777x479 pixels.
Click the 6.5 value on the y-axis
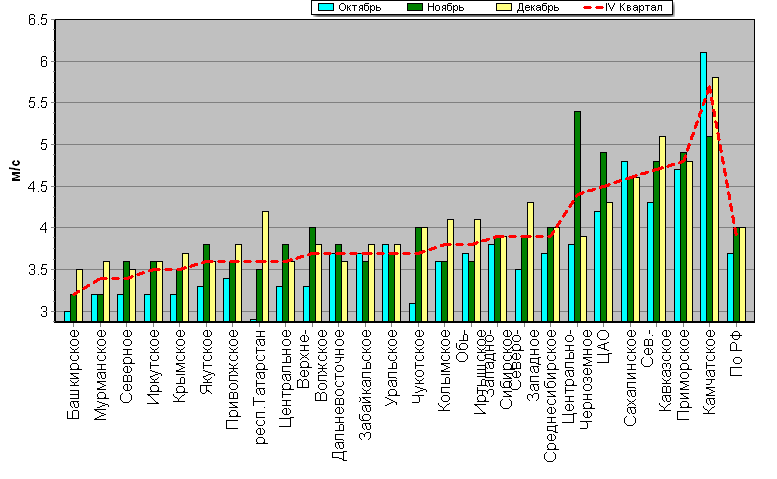click(38, 20)
